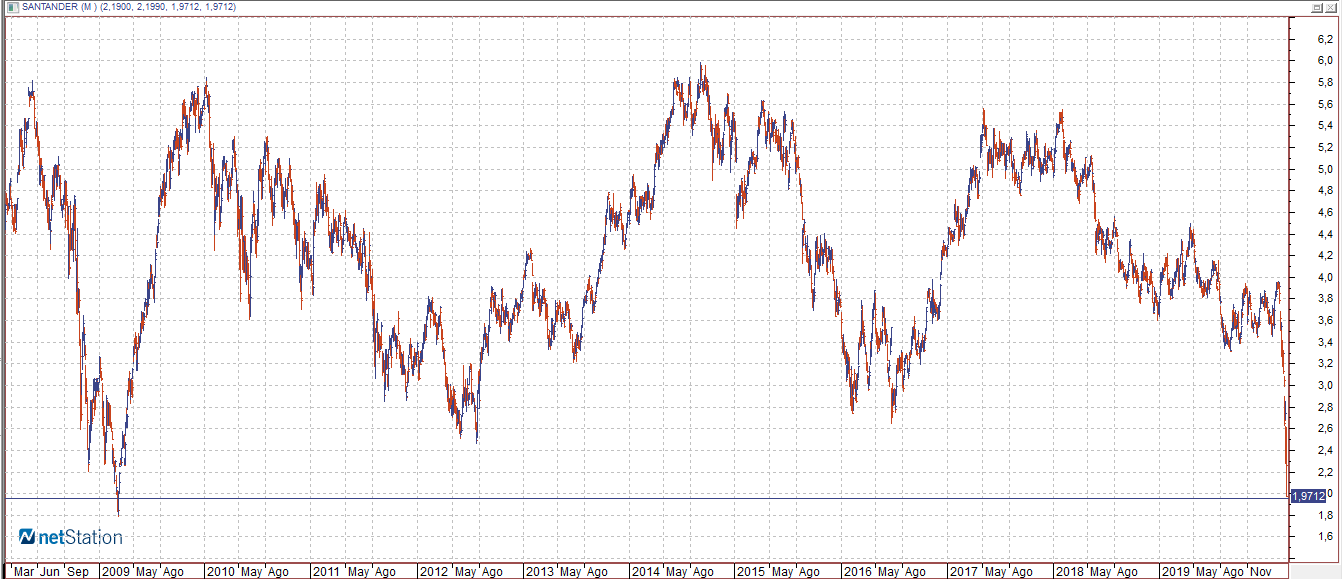Select the 2016 label on time axis

(859, 572)
